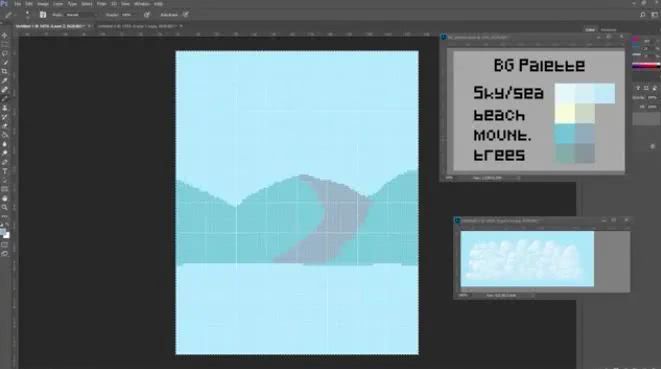
Task: Expand status bar arrow in BG Palette window
Action: coord(519,178)
